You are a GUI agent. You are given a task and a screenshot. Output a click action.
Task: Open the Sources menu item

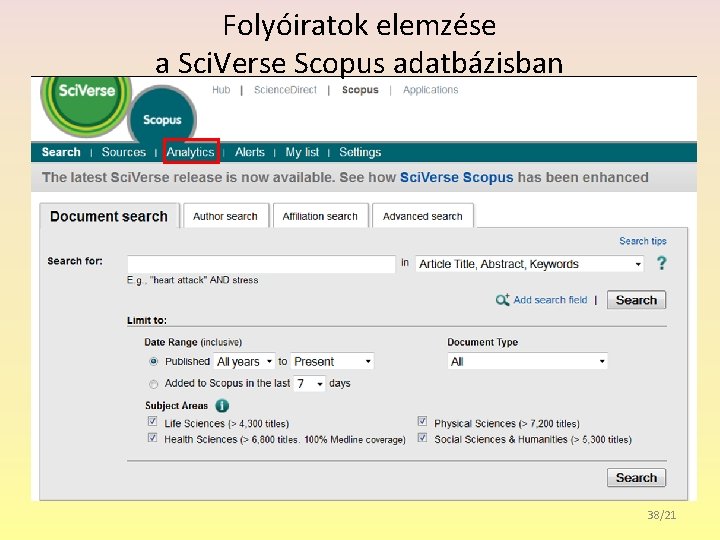(x=124, y=152)
